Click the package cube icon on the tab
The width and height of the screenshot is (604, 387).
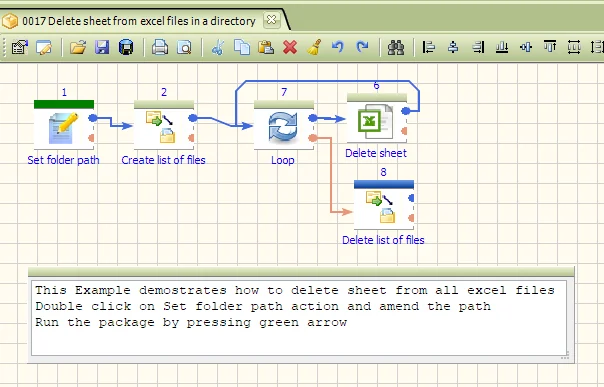[10, 21]
